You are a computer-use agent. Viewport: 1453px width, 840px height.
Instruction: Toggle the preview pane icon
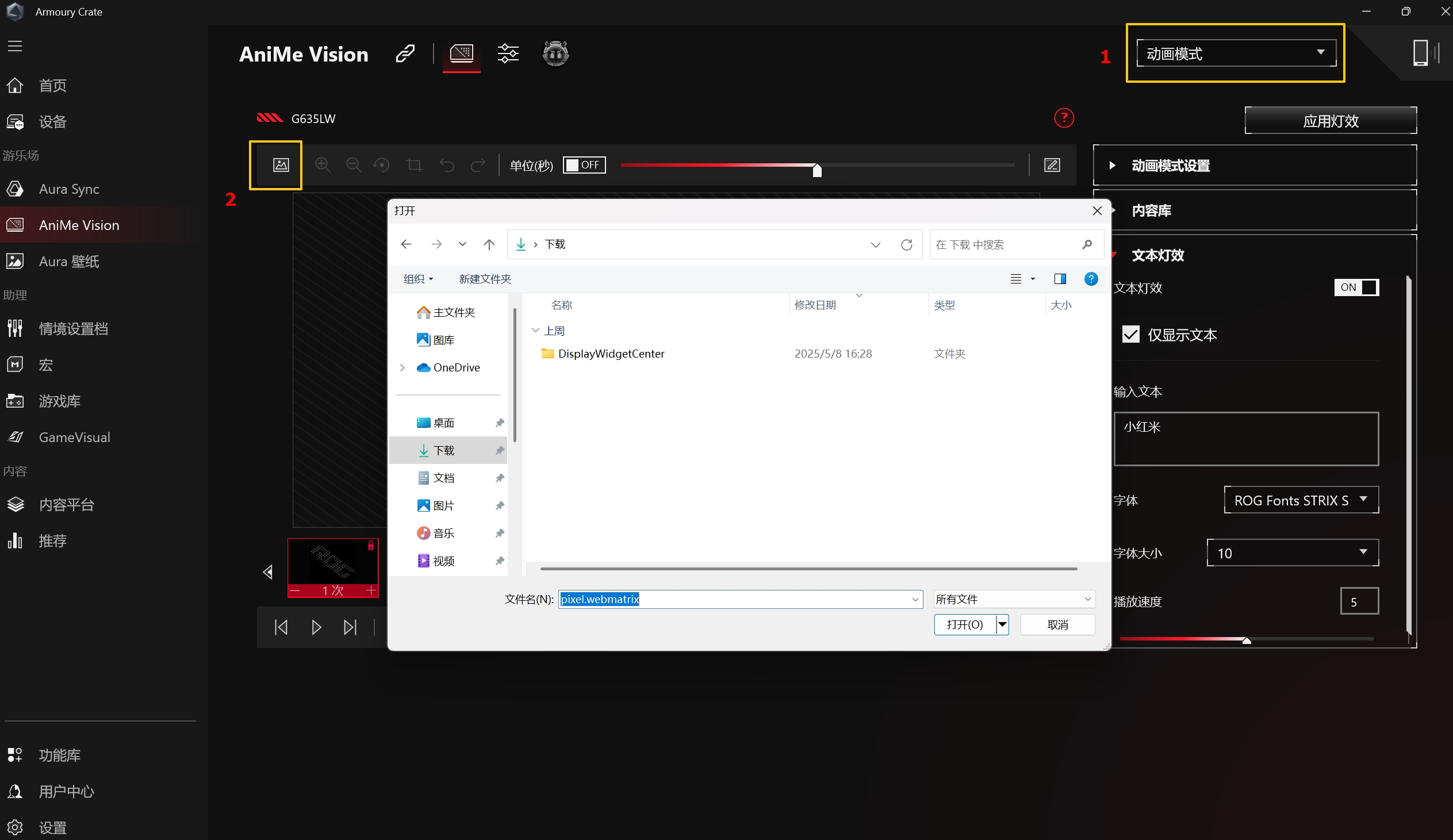[1060, 279]
